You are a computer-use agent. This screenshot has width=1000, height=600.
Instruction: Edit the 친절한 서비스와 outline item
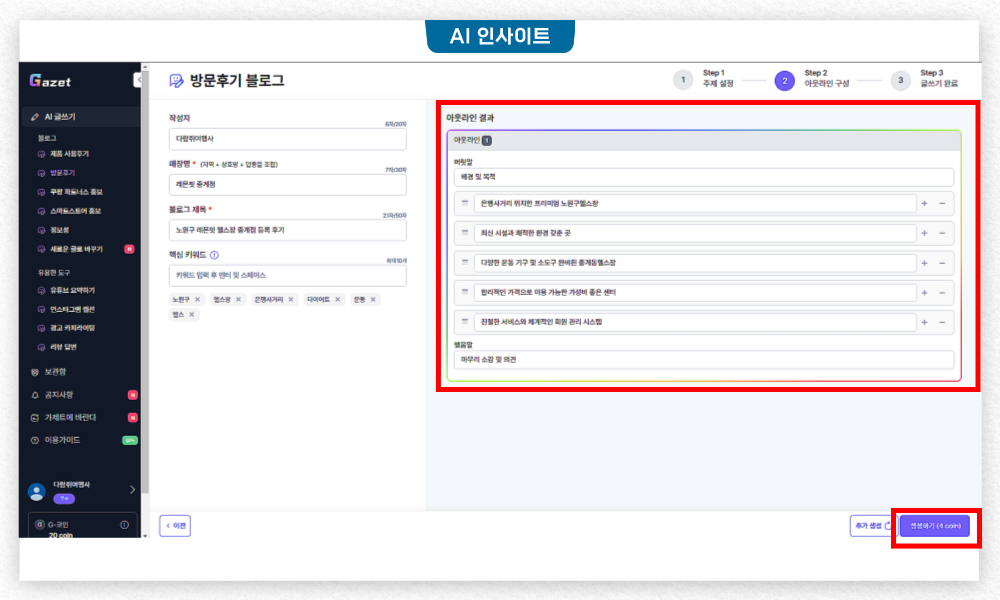(695, 322)
